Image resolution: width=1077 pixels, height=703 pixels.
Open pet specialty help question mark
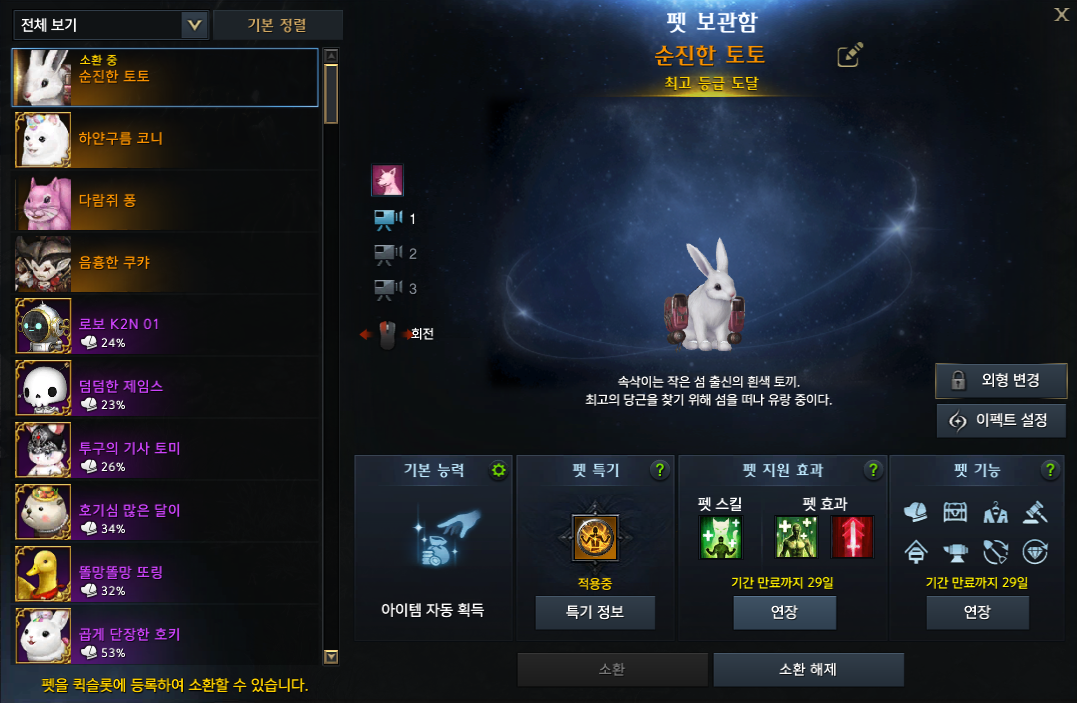click(x=659, y=470)
